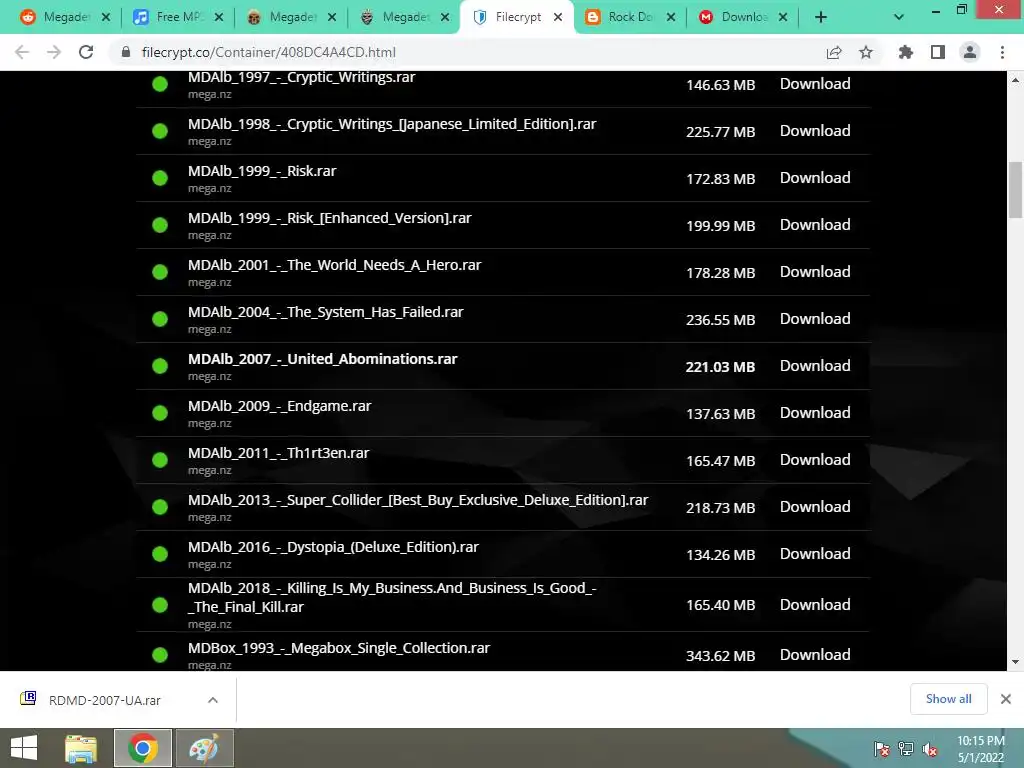Open the taskbar clock showing 10:15 PM

click(x=981, y=749)
